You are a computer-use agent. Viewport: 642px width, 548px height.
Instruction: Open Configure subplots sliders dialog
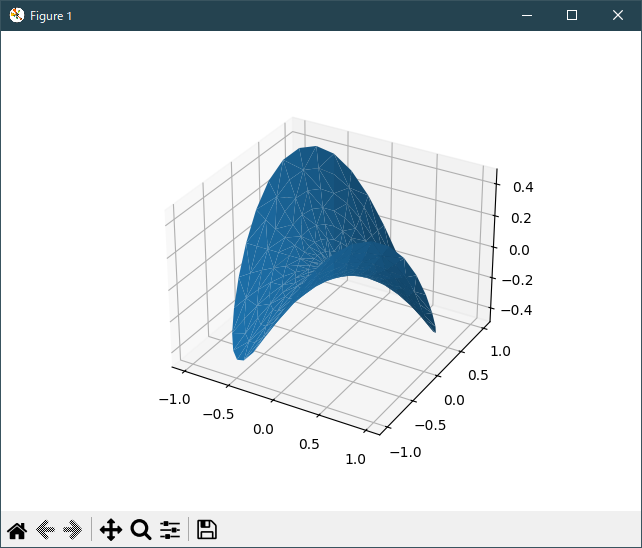pyautogui.click(x=170, y=530)
